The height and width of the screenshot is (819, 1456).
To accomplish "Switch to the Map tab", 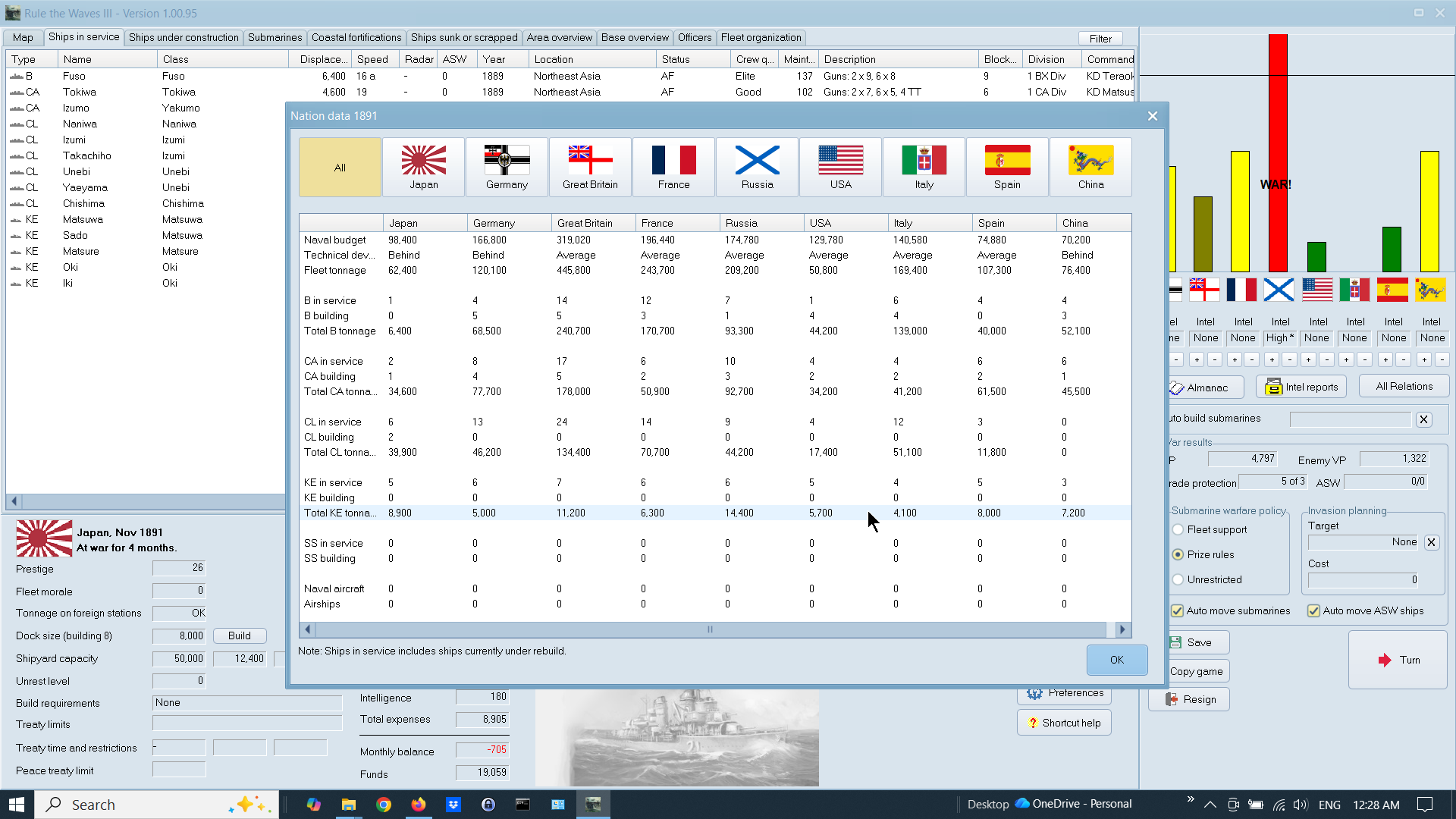I will [23, 37].
